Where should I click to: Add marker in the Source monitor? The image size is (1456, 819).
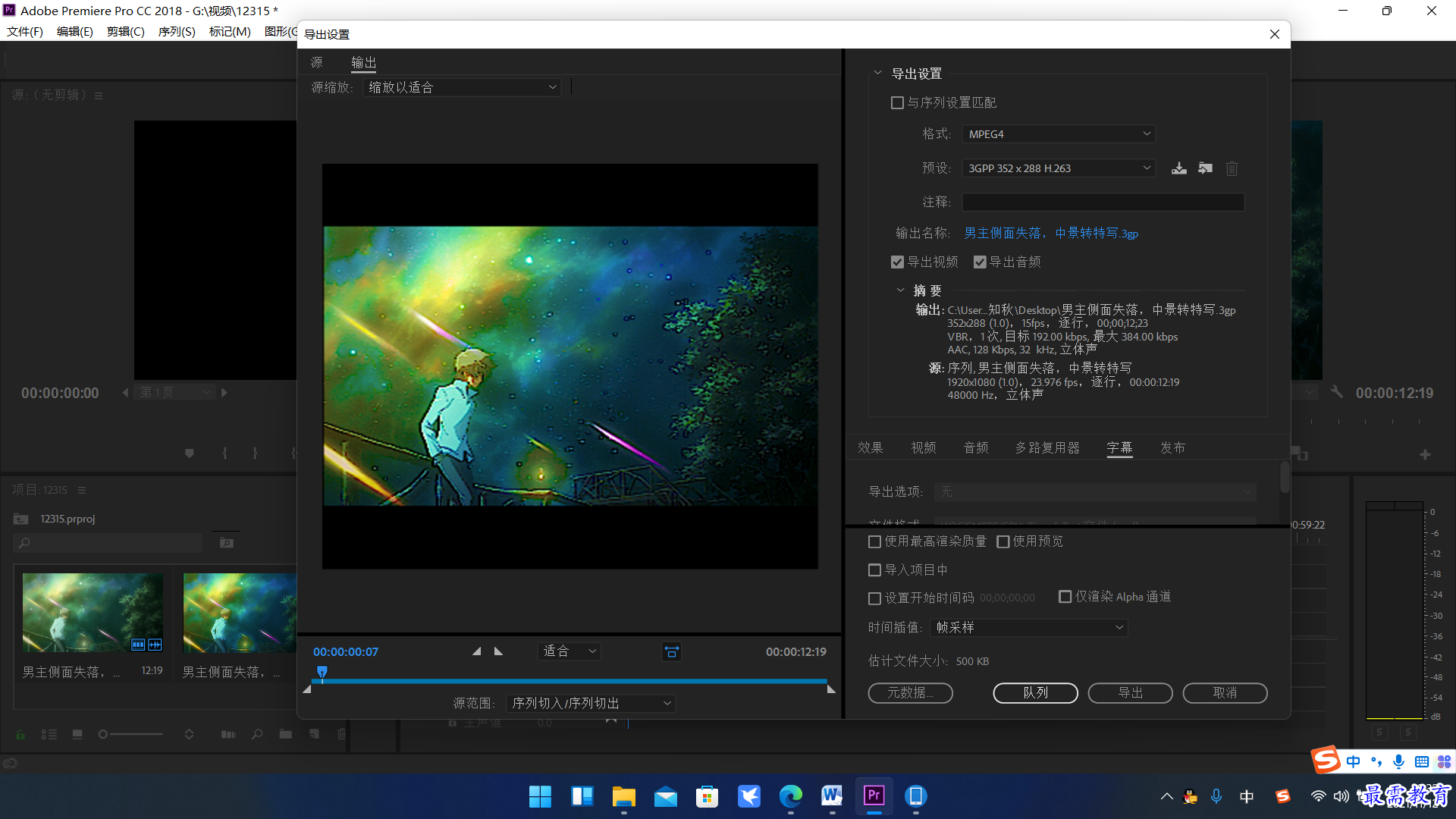(x=190, y=453)
